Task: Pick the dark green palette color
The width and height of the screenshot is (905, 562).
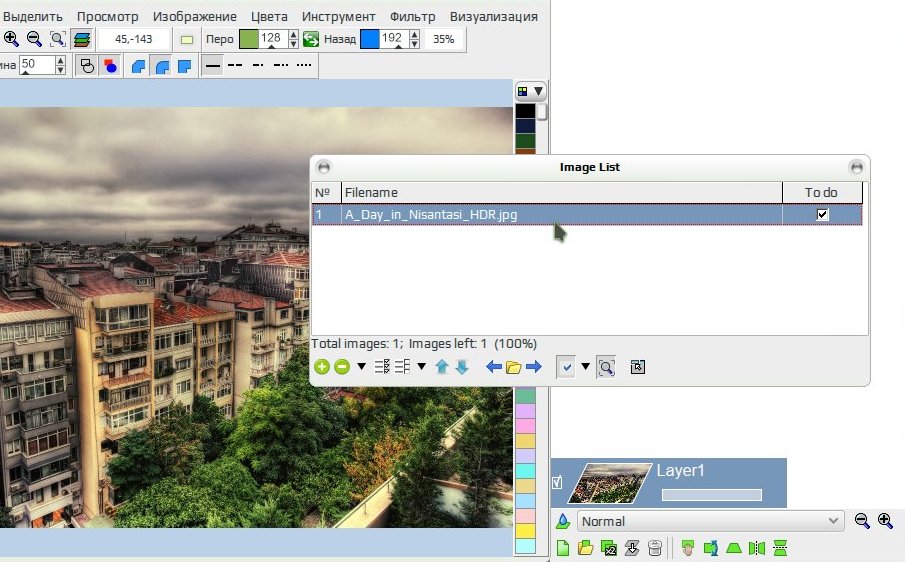Action: [x=525, y=141]
